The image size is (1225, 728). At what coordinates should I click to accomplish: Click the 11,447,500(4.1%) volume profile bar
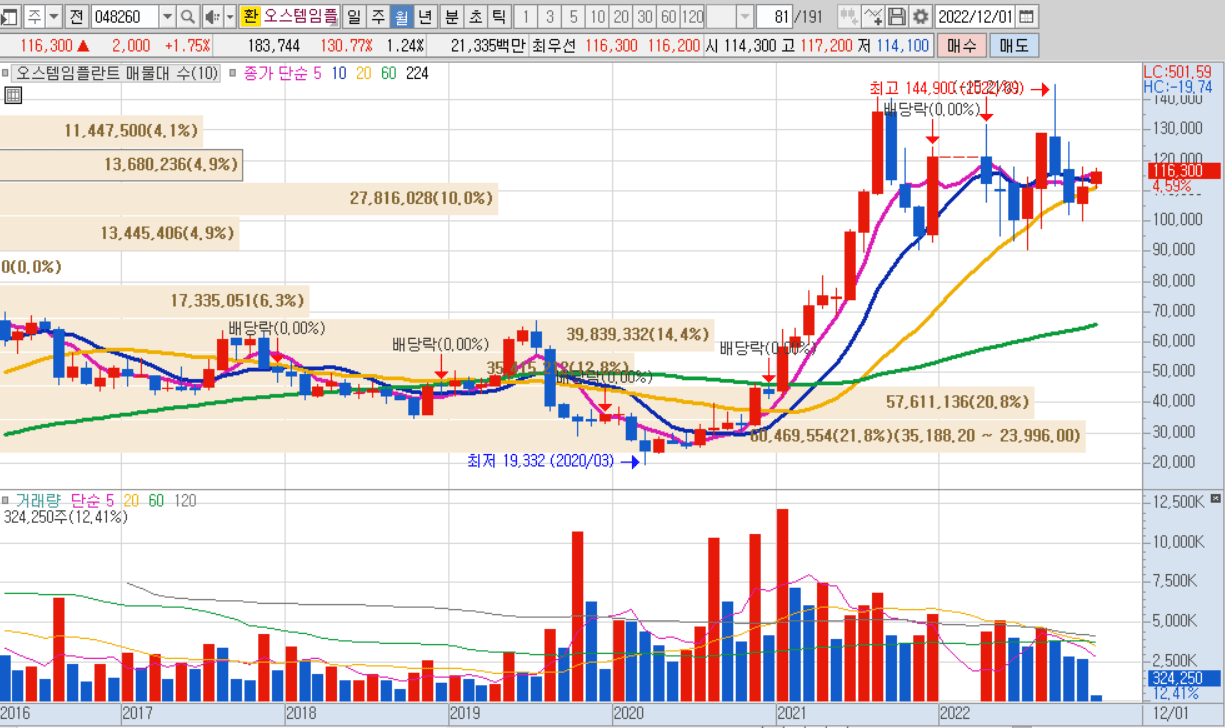point(102,130)
